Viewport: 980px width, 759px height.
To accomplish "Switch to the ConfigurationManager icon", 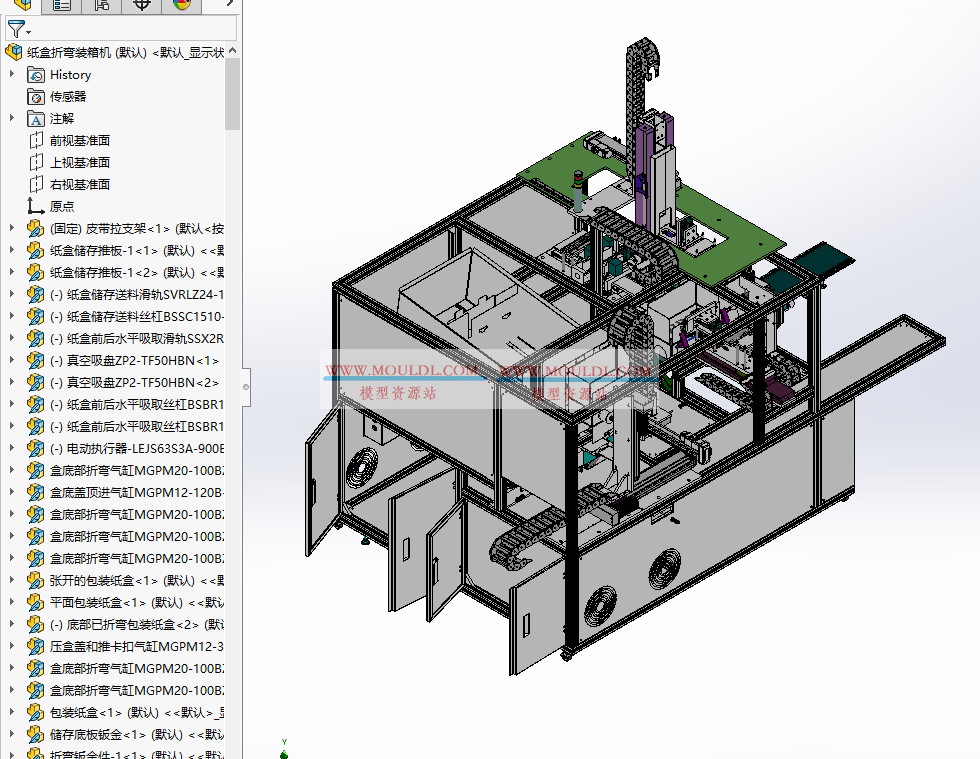I will pyautogui.click(x=101, y=7).
